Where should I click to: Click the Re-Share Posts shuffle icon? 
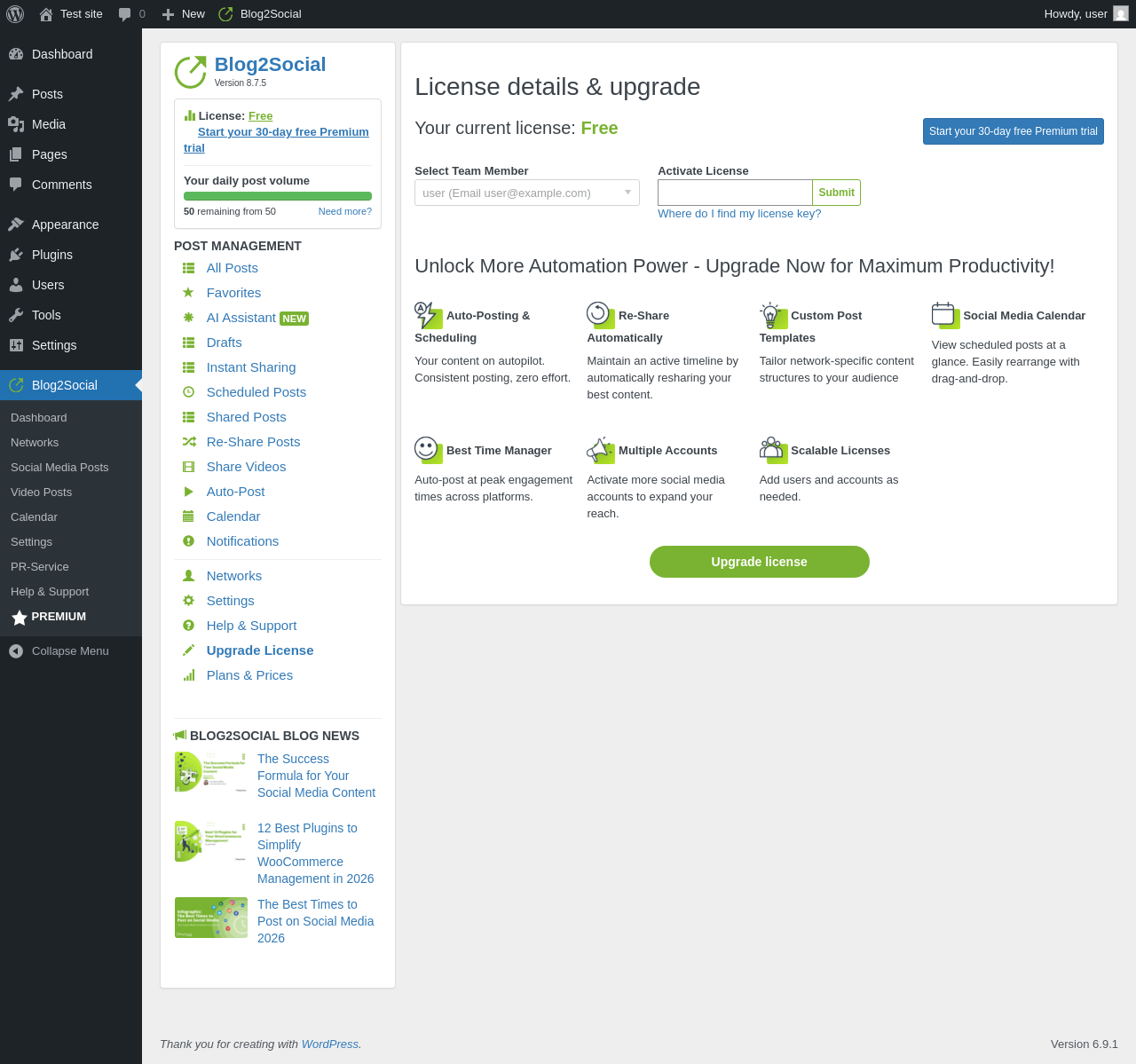click(188, 442)
